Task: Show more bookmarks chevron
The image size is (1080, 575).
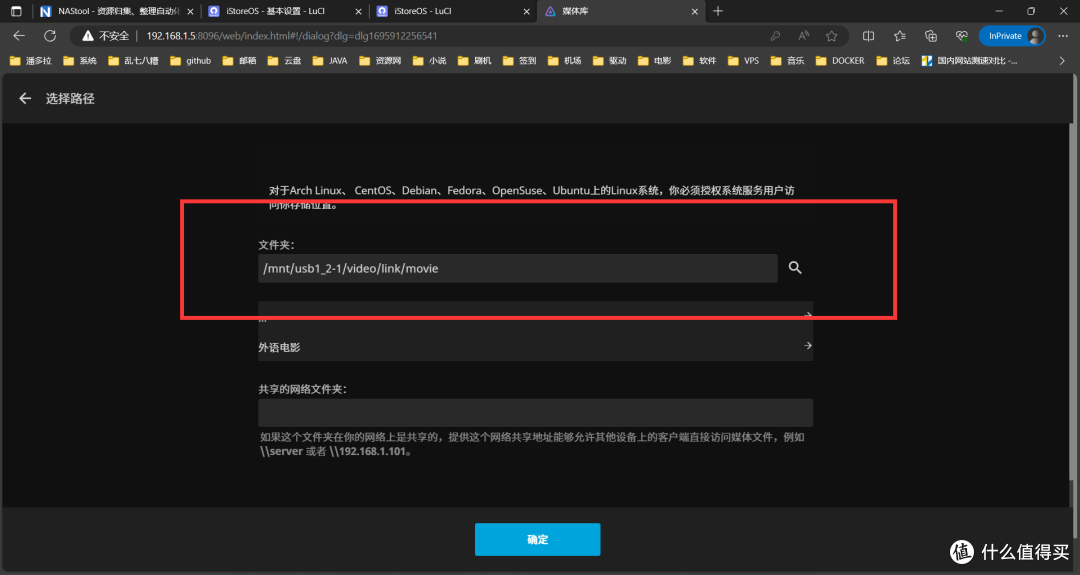Action: click(x=1062, y=61)
